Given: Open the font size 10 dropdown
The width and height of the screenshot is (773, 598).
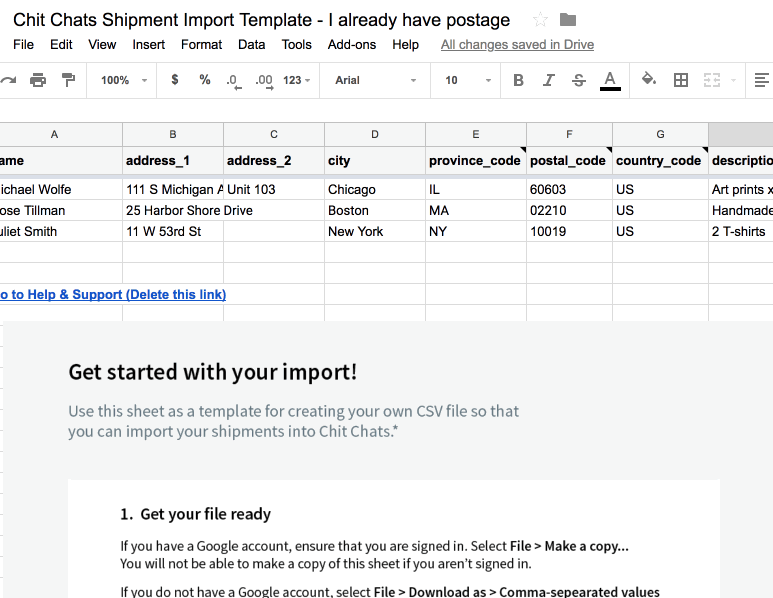Looking at the screenshot, I should [468, 80].
